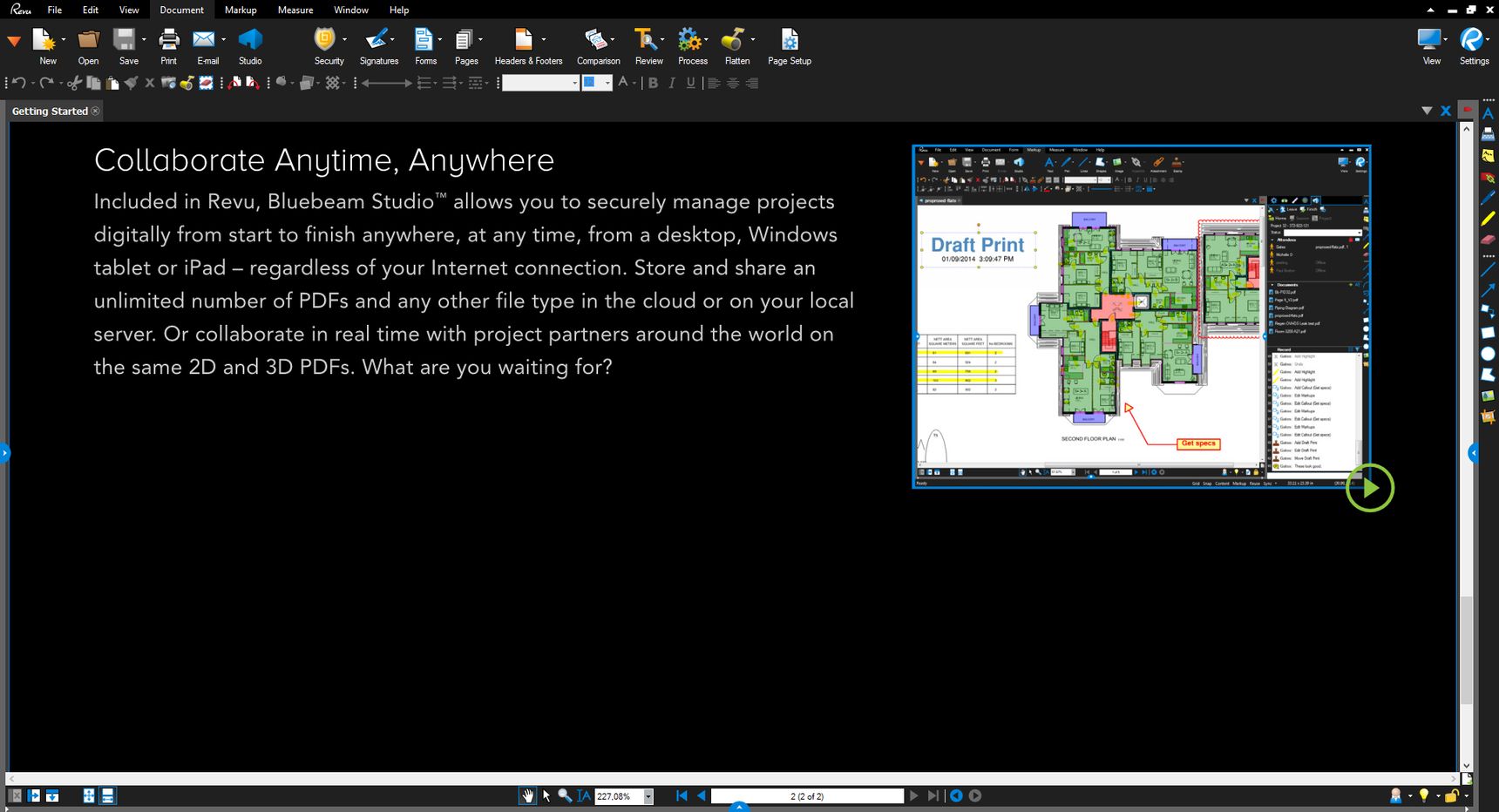Toggle Underline text formatting
This screenshot has height=812, width=1499.
tap(691, 83)
